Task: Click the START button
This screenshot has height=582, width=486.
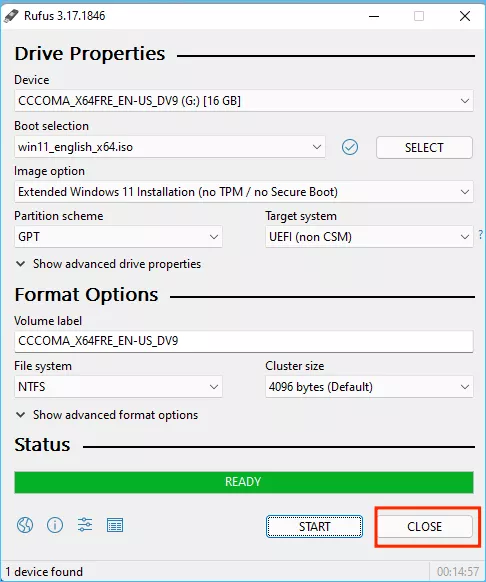Action: (314, 526)
